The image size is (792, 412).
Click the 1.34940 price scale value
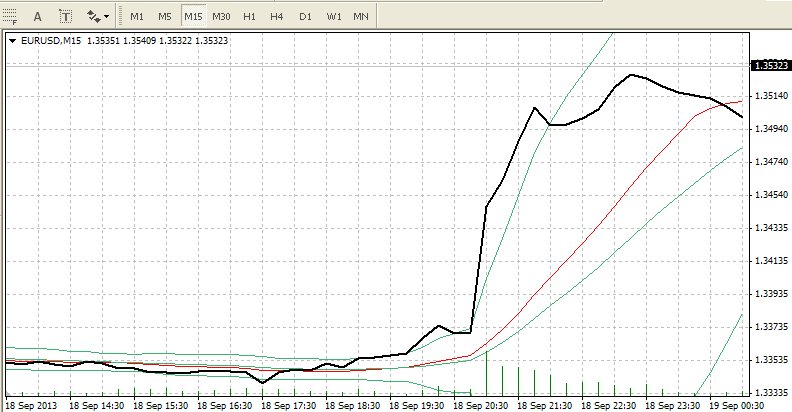tap(771, 129)
